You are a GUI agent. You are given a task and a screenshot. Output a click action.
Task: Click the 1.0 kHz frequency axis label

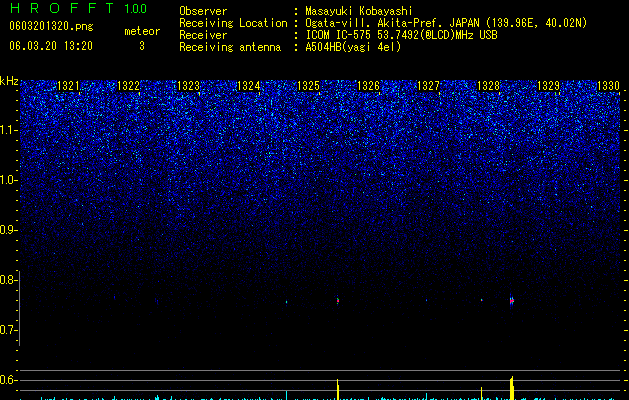point(9,180)
